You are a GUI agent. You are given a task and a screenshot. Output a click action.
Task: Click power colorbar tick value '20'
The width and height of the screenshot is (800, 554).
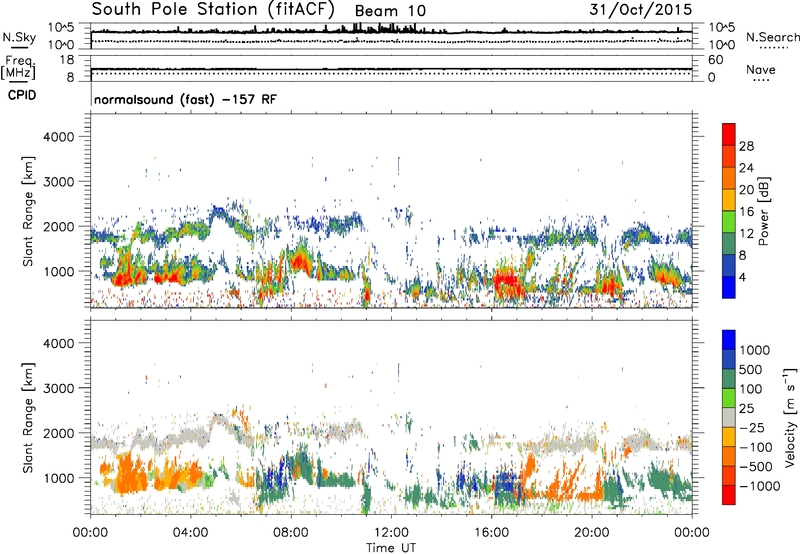coord(746,190)
